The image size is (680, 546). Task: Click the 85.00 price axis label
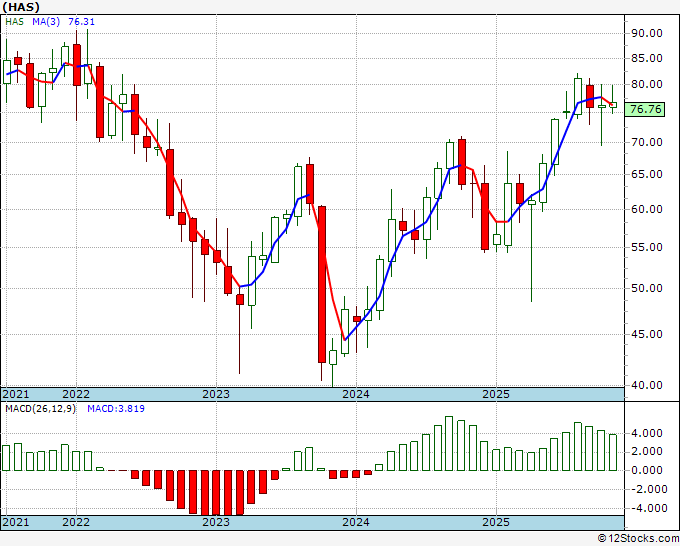point(647,58)
